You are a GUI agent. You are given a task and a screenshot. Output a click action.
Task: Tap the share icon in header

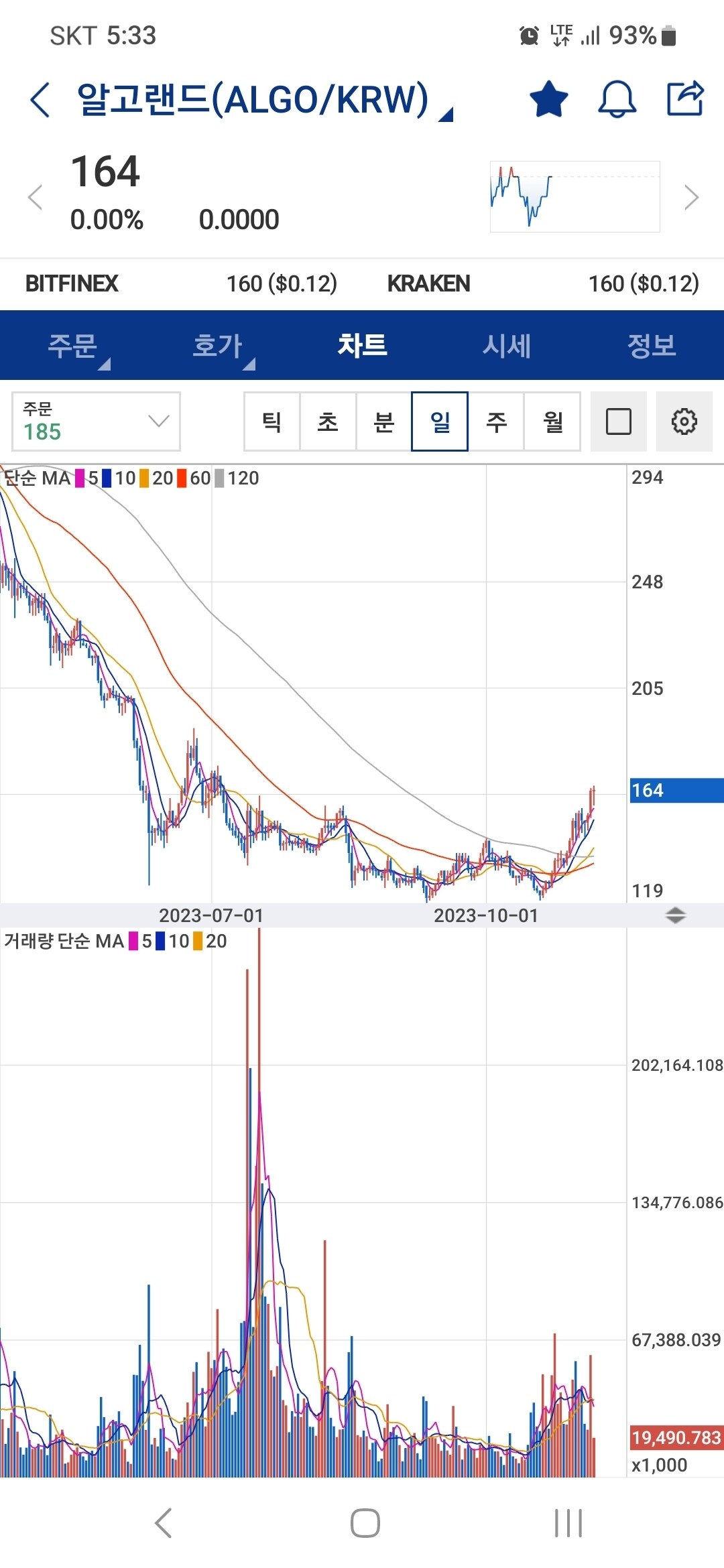pos(685,99)
